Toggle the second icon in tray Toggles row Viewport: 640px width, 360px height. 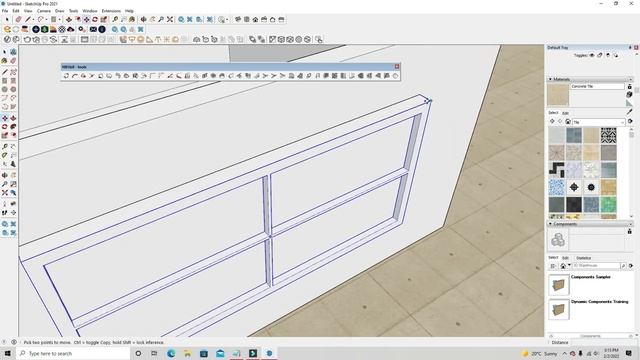coord(600,55)
